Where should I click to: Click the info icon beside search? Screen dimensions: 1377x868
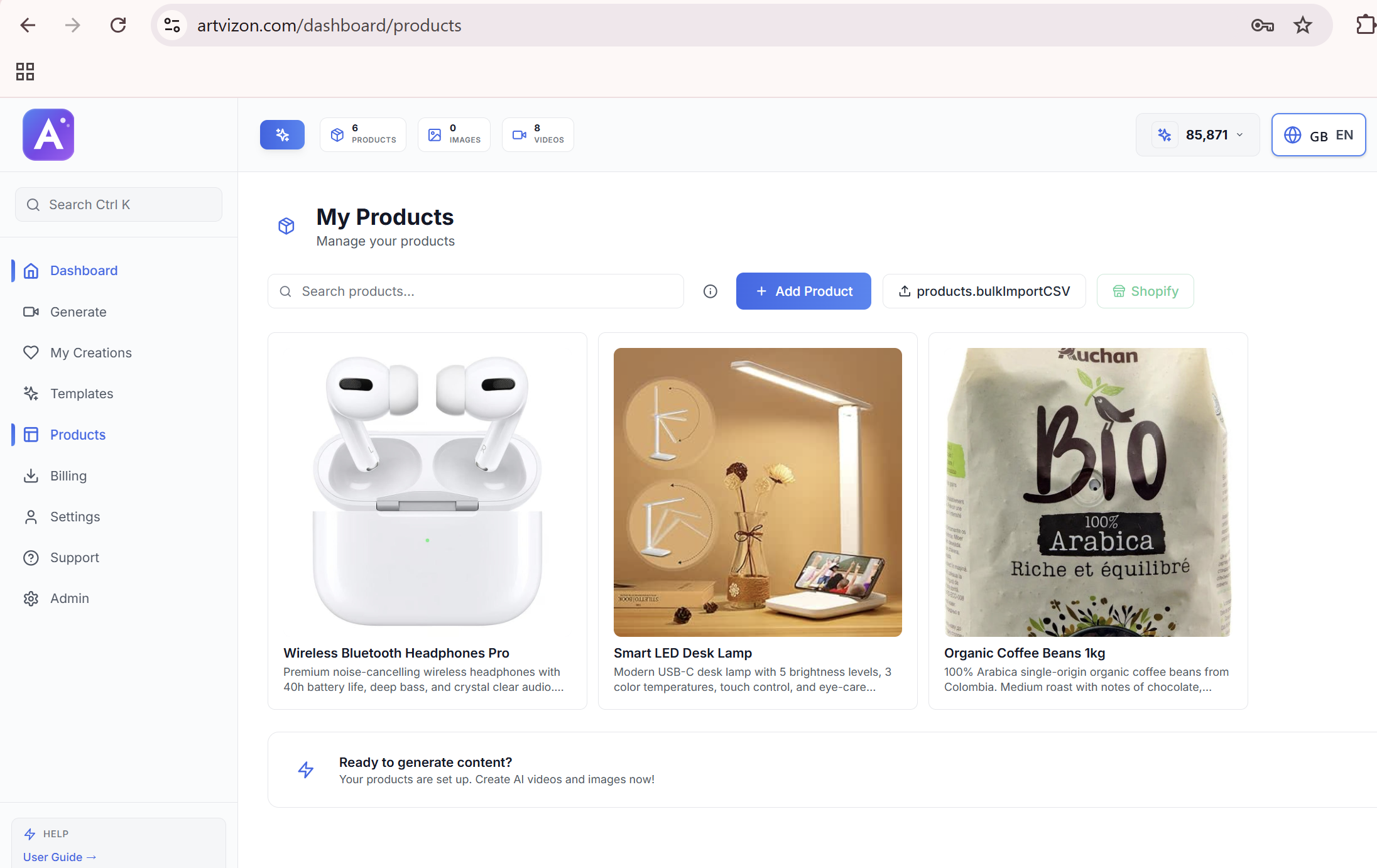pos(710,291)
